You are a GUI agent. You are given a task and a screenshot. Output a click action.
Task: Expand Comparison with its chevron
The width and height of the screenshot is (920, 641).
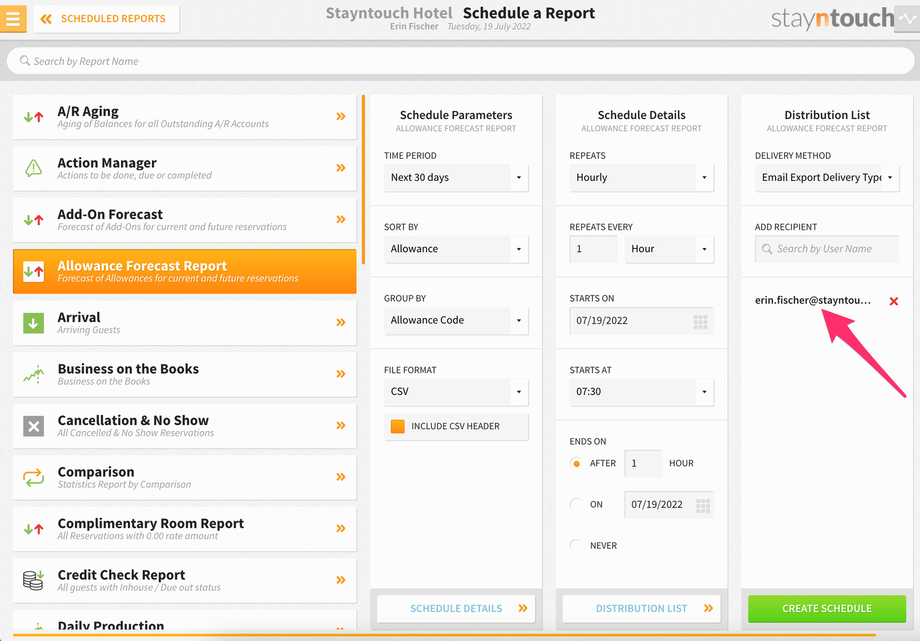tap(340, 477)
